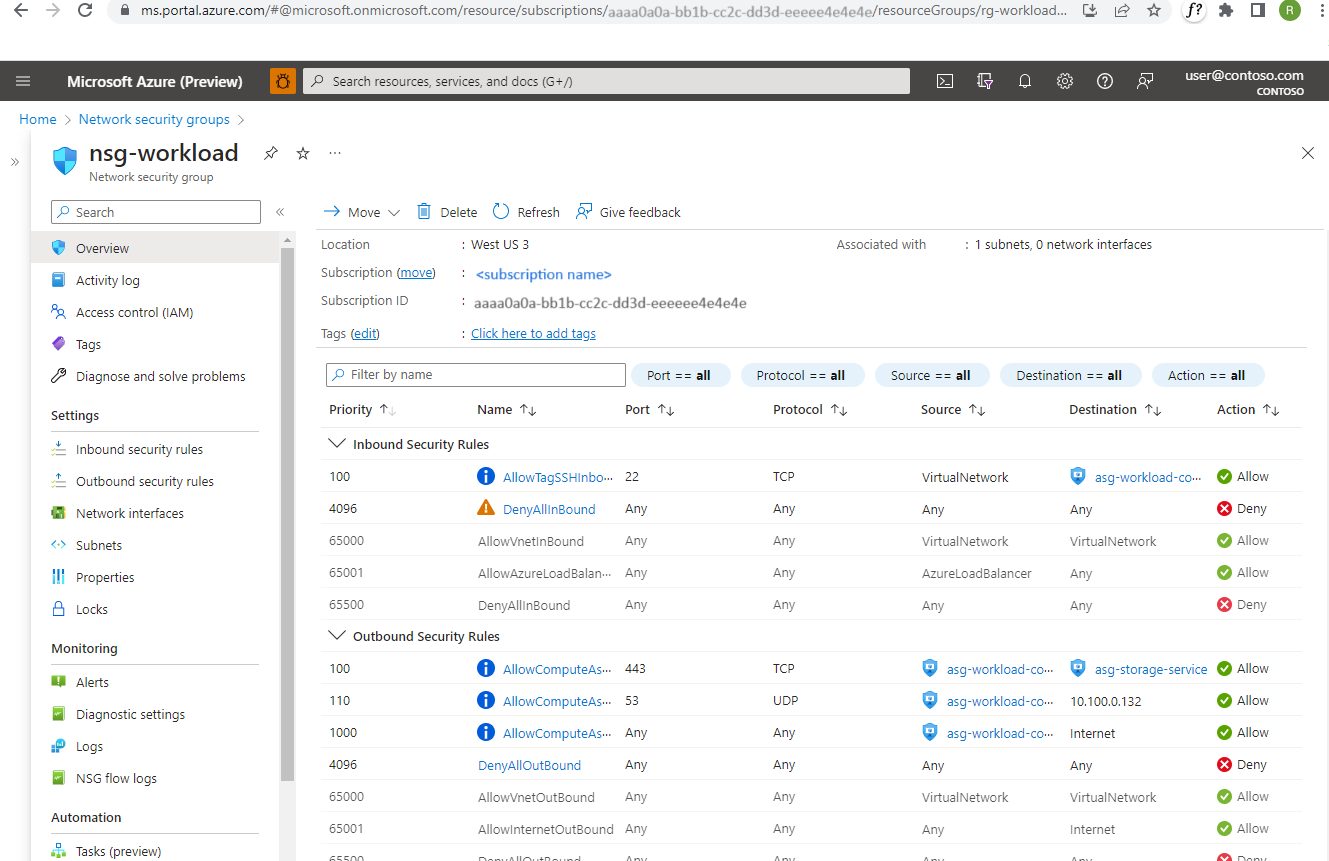Viewport: 1329px width, 861px height.
Task: Open the Cloud Shell icon in top bar
Action: pyautogui.click(x=944, y=82)
